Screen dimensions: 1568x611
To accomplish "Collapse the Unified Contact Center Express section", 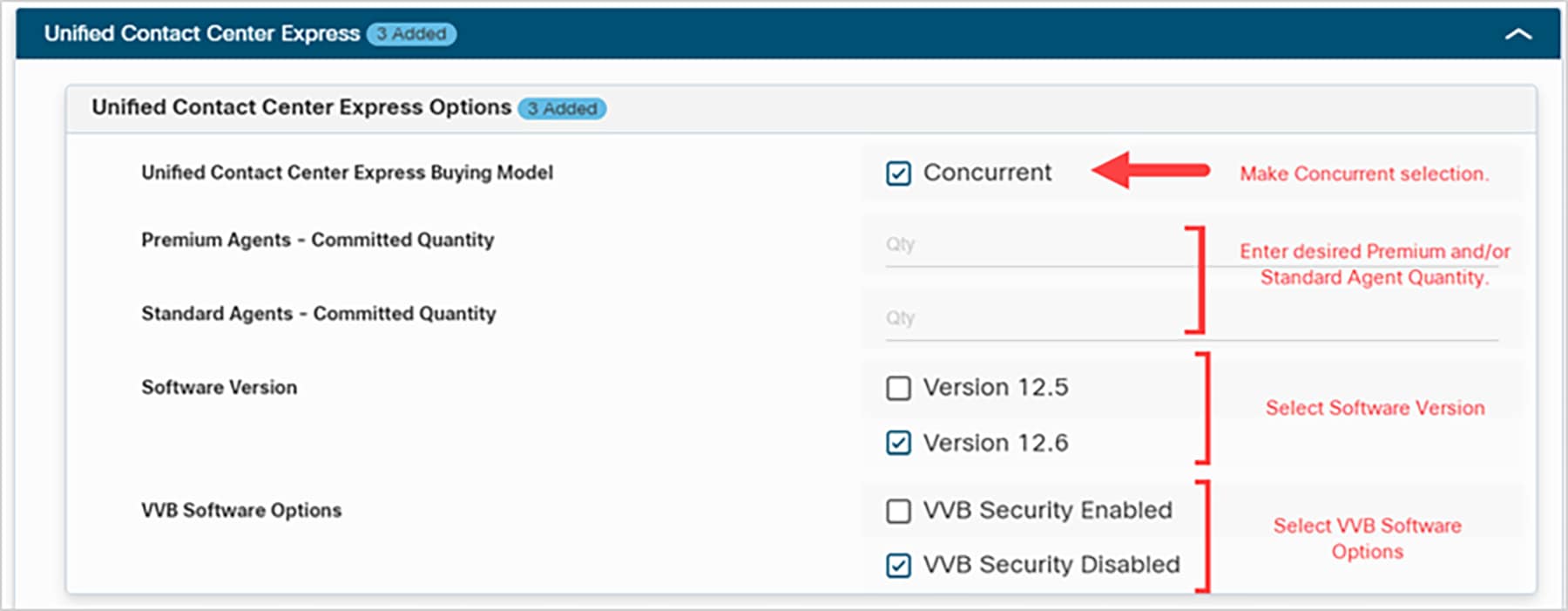I will pos(1519,35).
